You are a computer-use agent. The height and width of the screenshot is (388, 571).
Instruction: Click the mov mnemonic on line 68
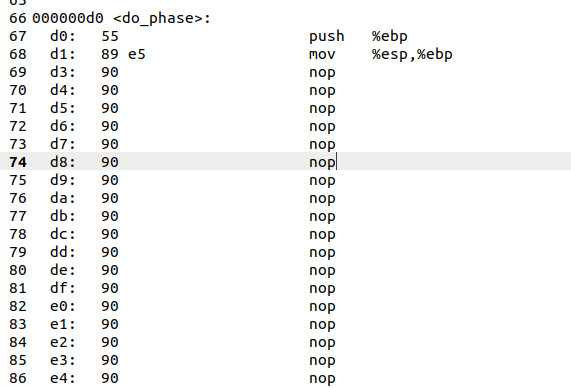point(322,54)
